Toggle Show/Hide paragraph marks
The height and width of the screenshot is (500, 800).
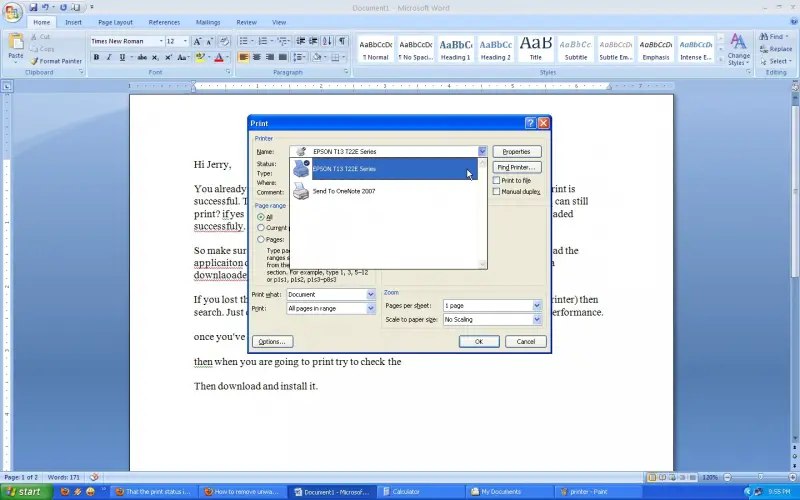pyautogui.click(x=342, y=41)
